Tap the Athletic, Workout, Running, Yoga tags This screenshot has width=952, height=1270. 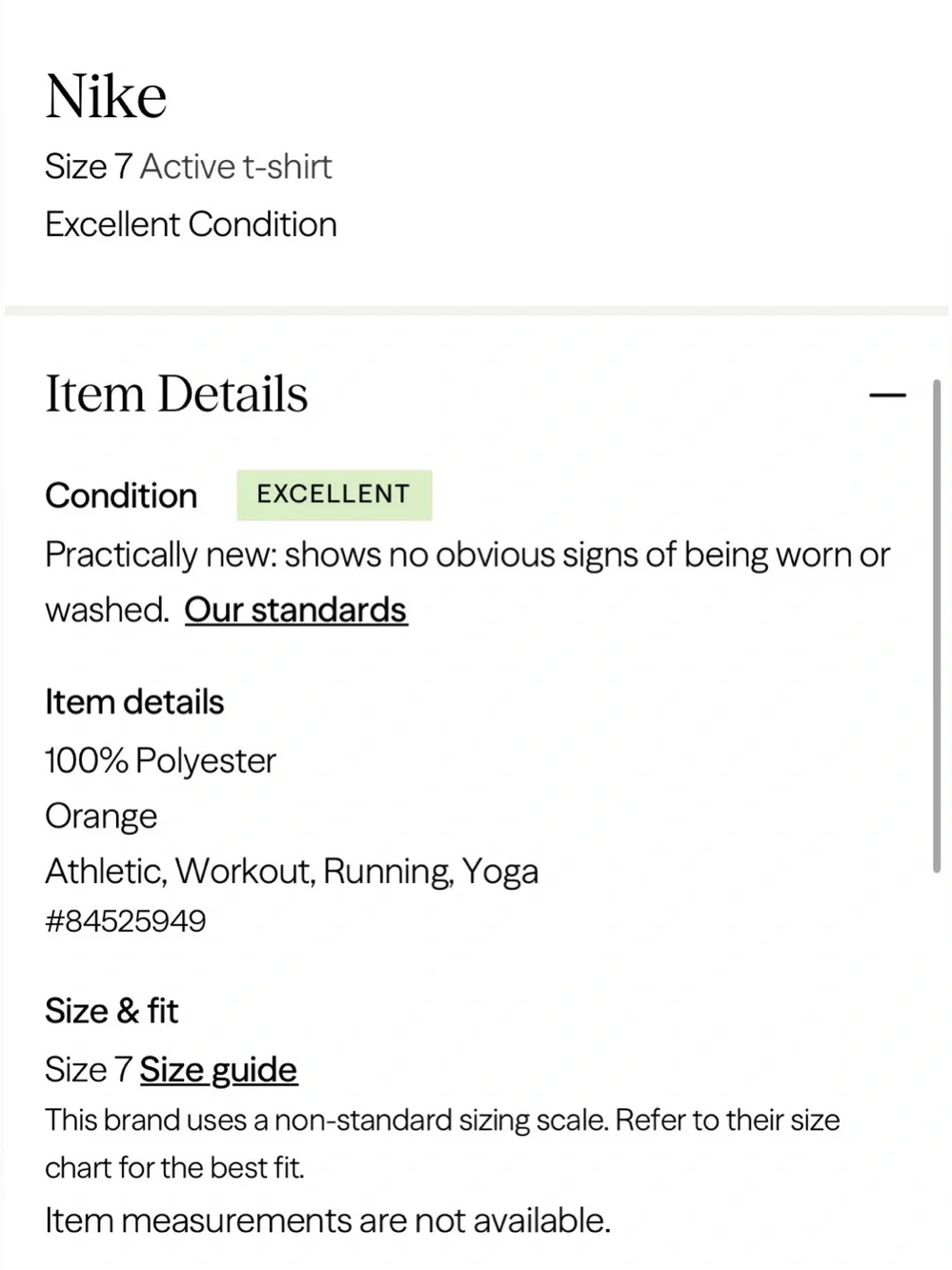click(292, 871)
